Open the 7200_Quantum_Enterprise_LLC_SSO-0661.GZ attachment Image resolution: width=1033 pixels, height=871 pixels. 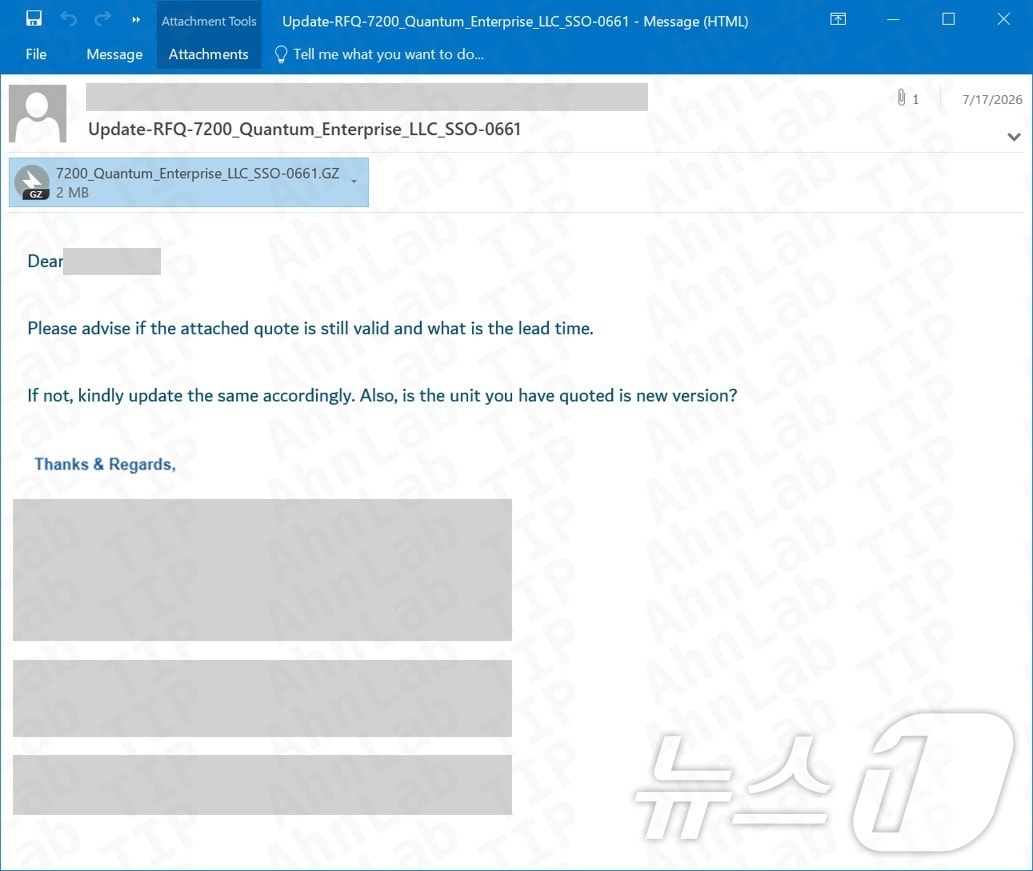pos(189,183)
